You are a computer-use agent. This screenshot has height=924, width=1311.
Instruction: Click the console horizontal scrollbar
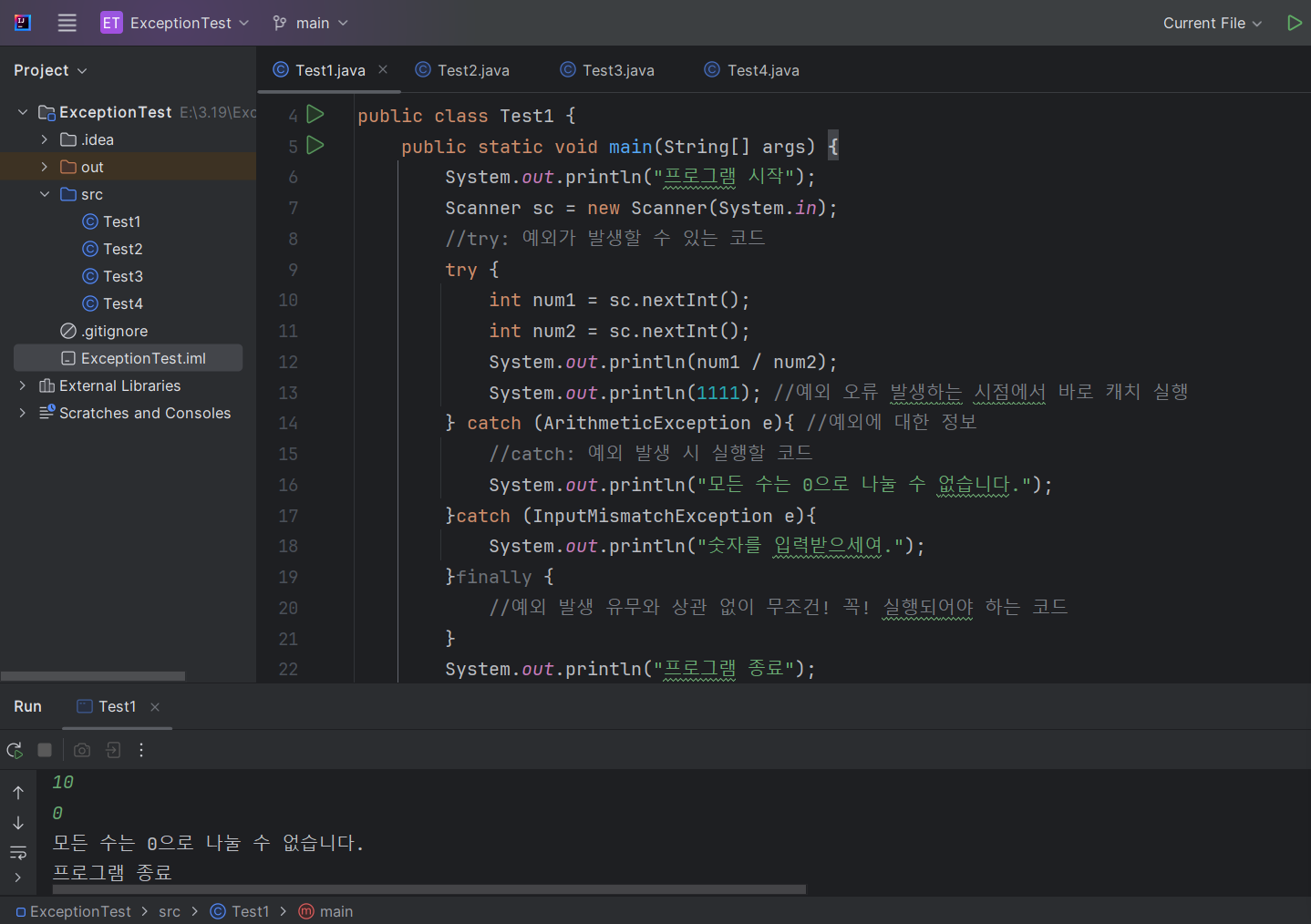(x=428, y=889)
